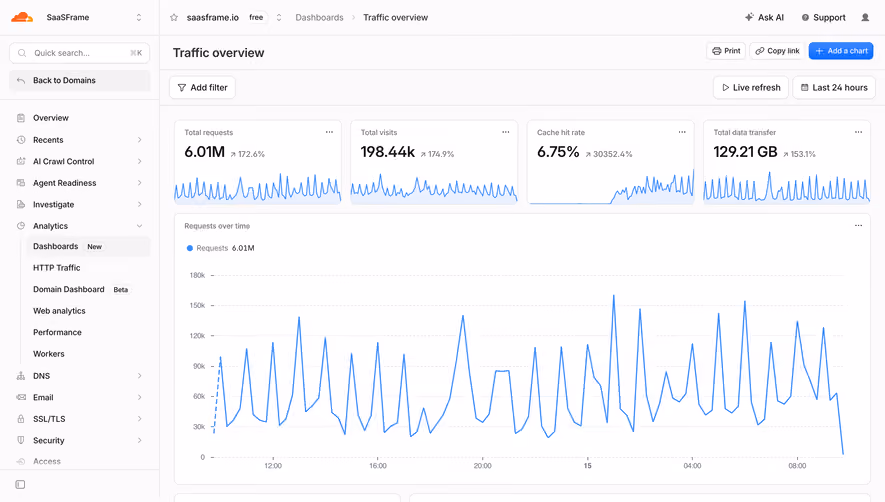Click the 129.21 GB data transfer value

point(745,152)
